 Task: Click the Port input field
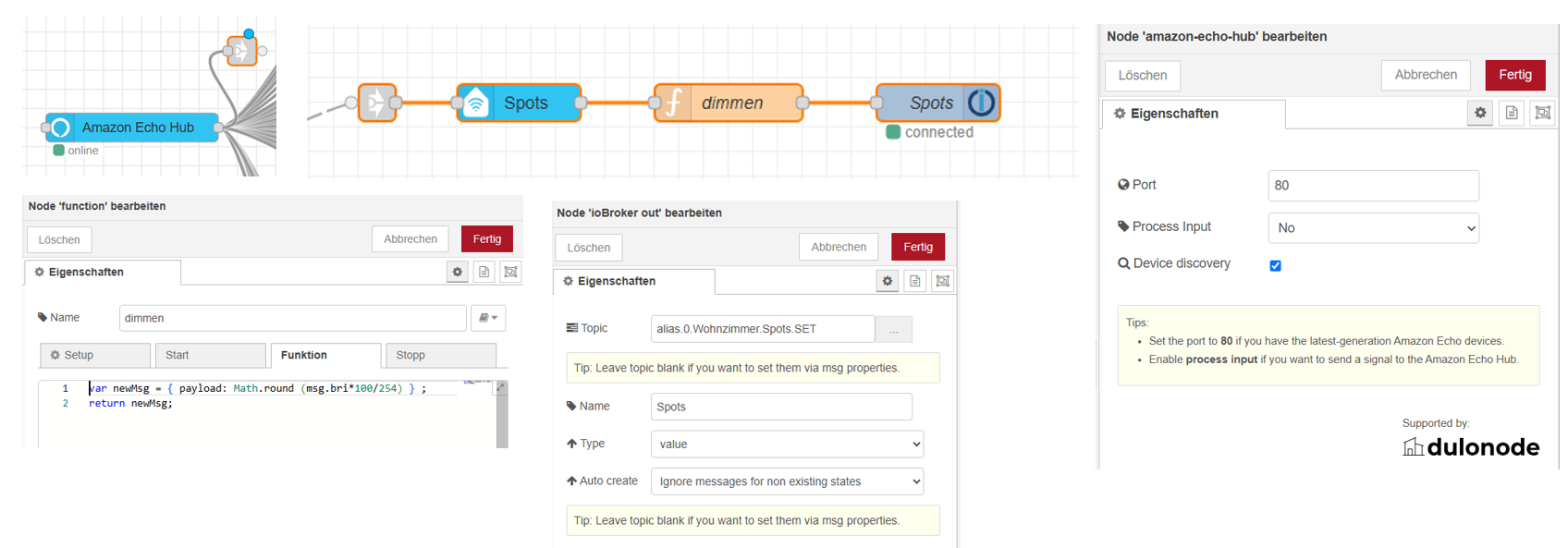point(1373,186)
